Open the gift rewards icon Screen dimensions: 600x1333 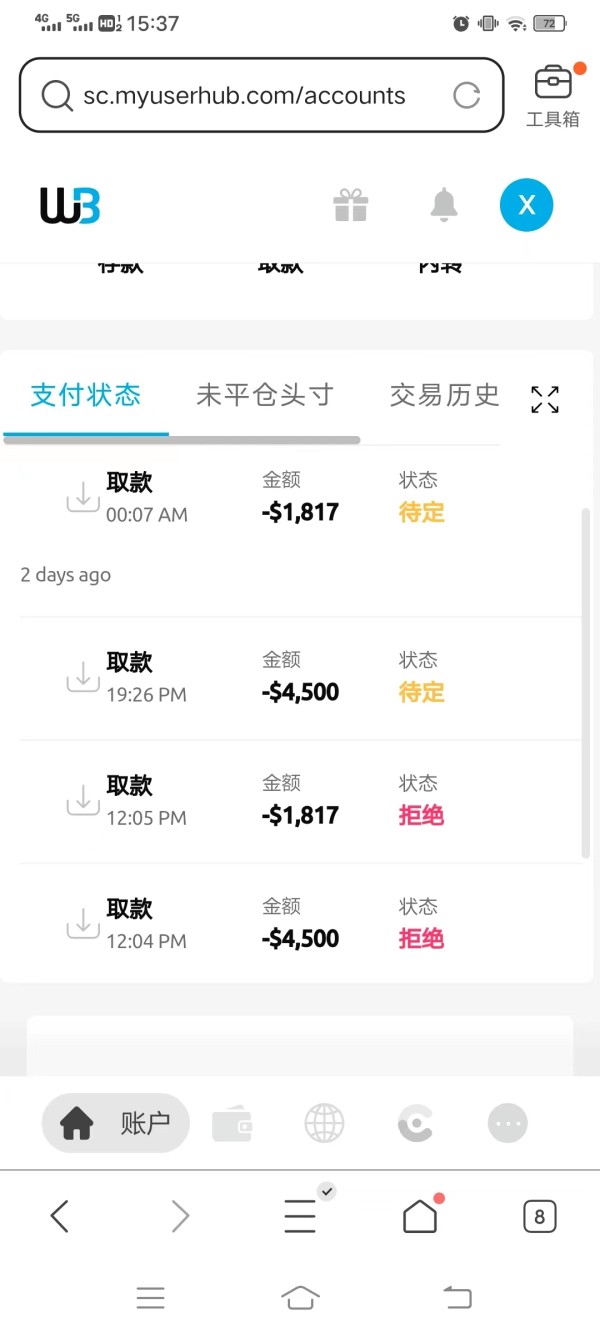pyautogui.click(x=351, y=205)
